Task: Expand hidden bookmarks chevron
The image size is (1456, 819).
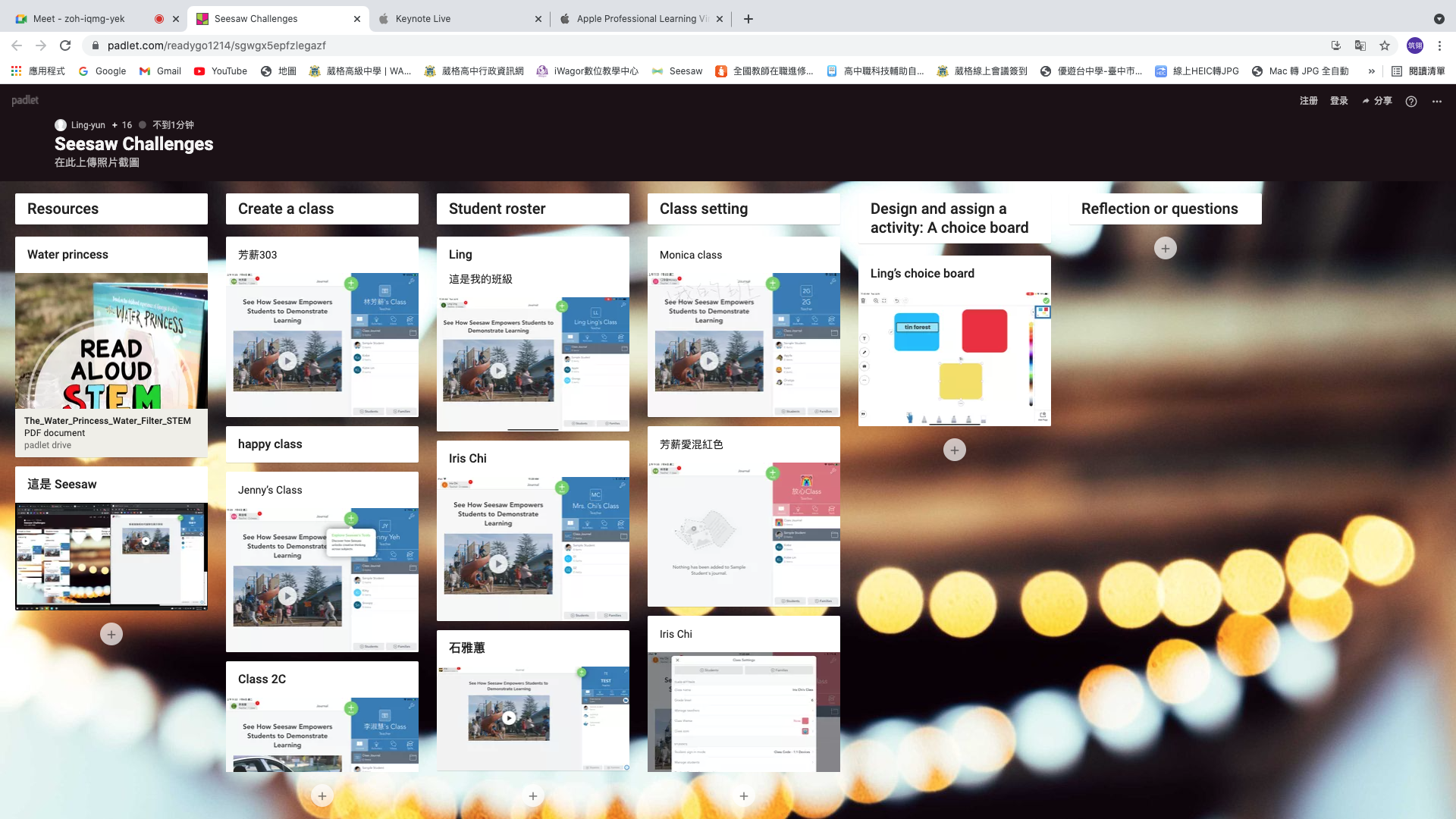Action: (1371, 71)
